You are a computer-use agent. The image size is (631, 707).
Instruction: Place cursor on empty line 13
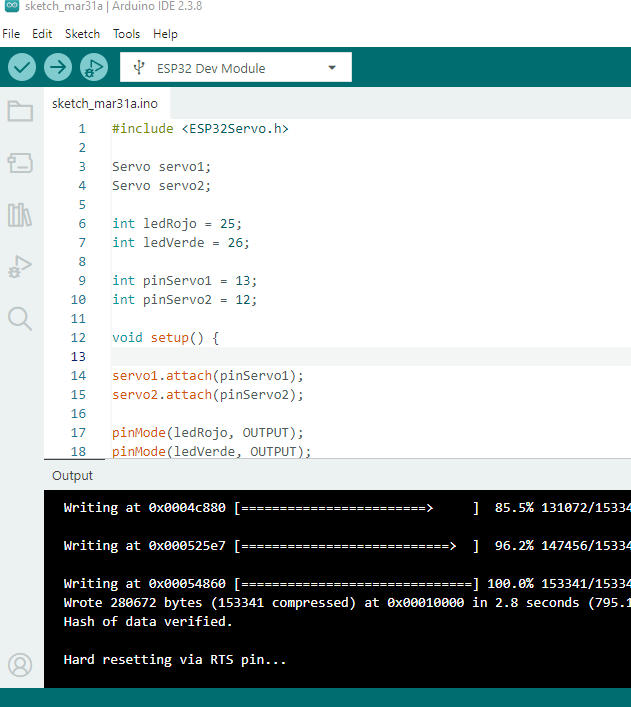[371, 357]
